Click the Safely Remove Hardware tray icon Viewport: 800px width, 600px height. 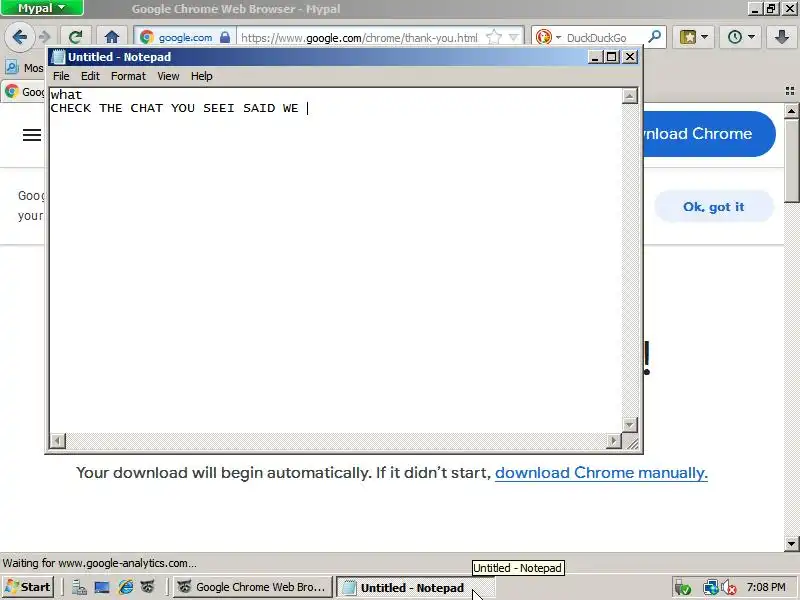pyautogui.click(x=683, y=588)
